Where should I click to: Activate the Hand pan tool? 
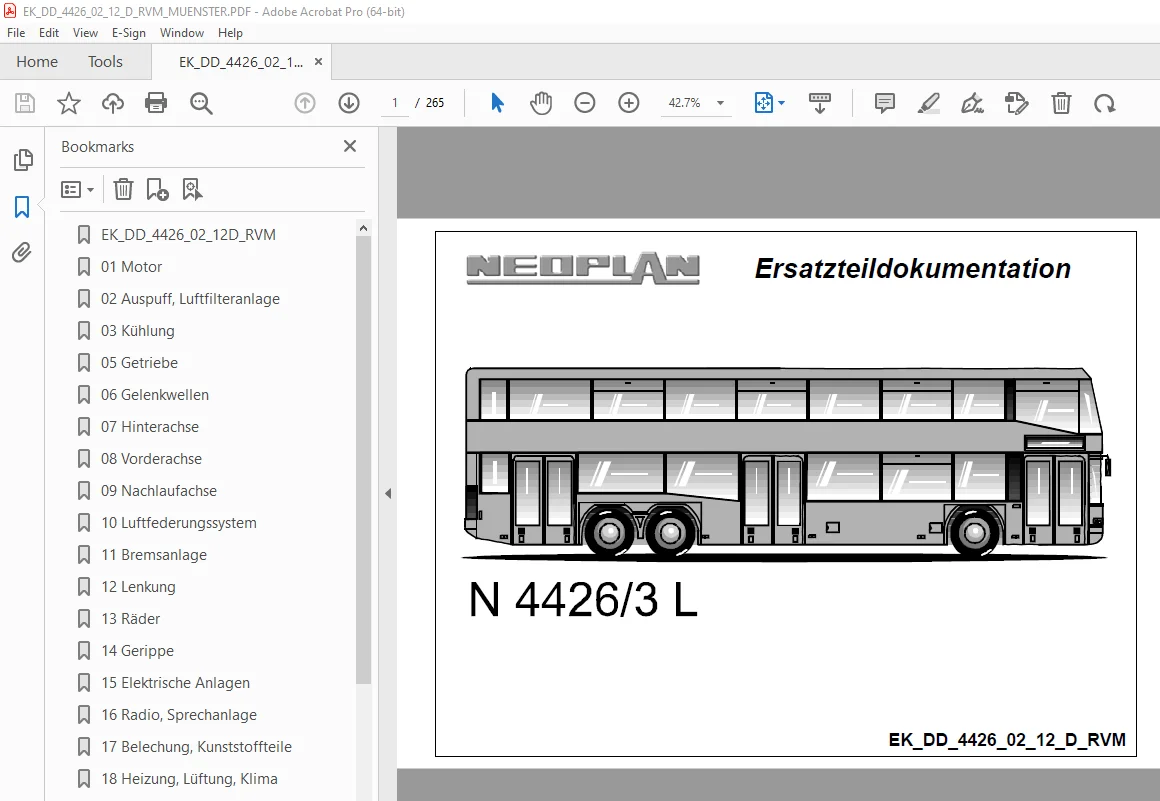pyautogui.click(x=541, y=103)
